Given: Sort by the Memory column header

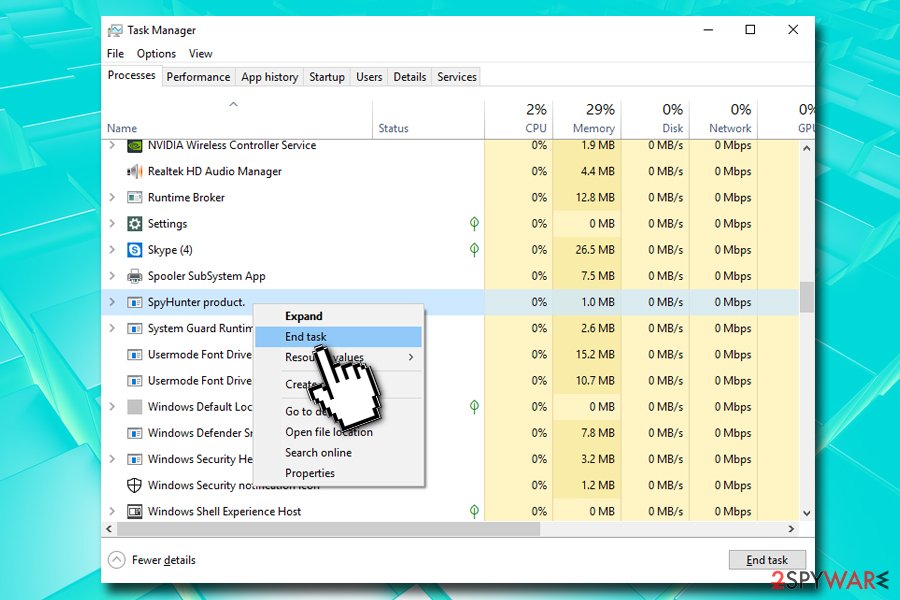Looking at the screenshot, I should [x=587, y=119].
